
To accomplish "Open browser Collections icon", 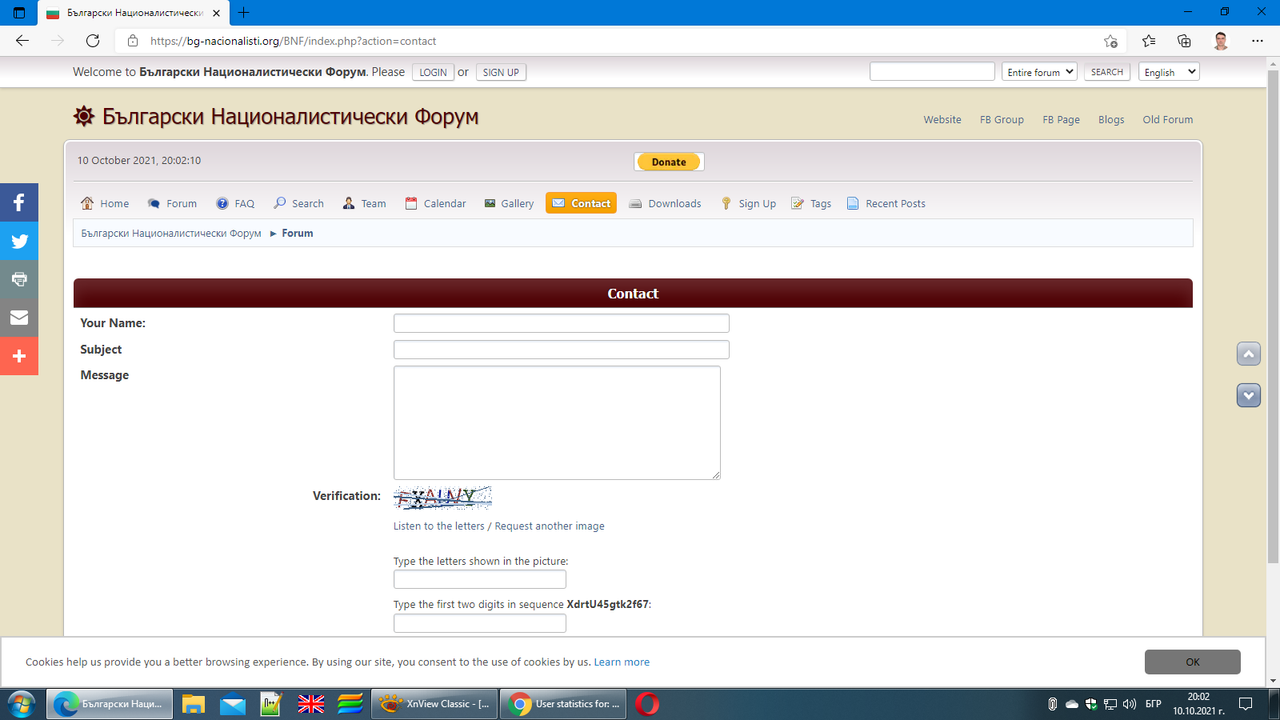I will tap(1184, 41).
